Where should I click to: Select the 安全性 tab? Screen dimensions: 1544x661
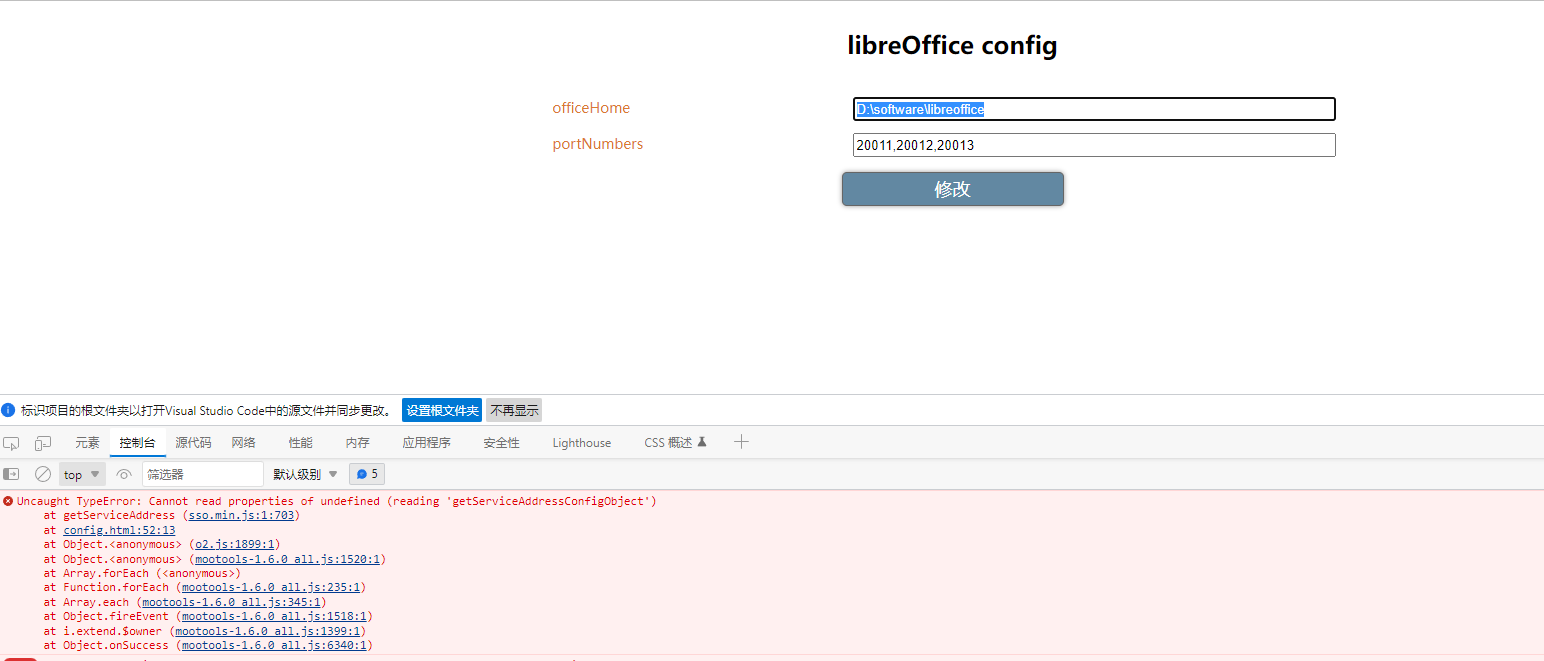502,443
